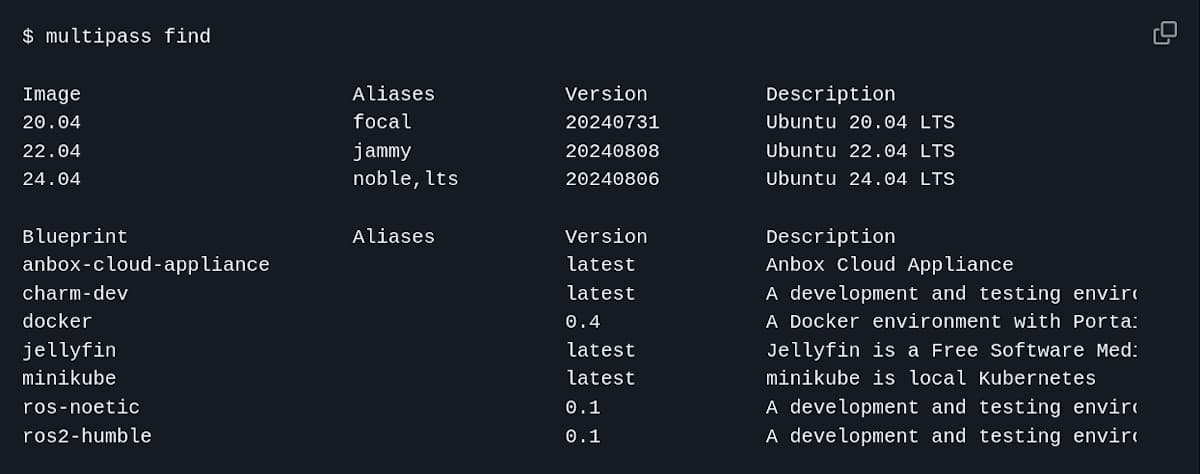Click the 'focal' alias
The height and width of the screenshot is (474, 1200).
tap(382, 123)
